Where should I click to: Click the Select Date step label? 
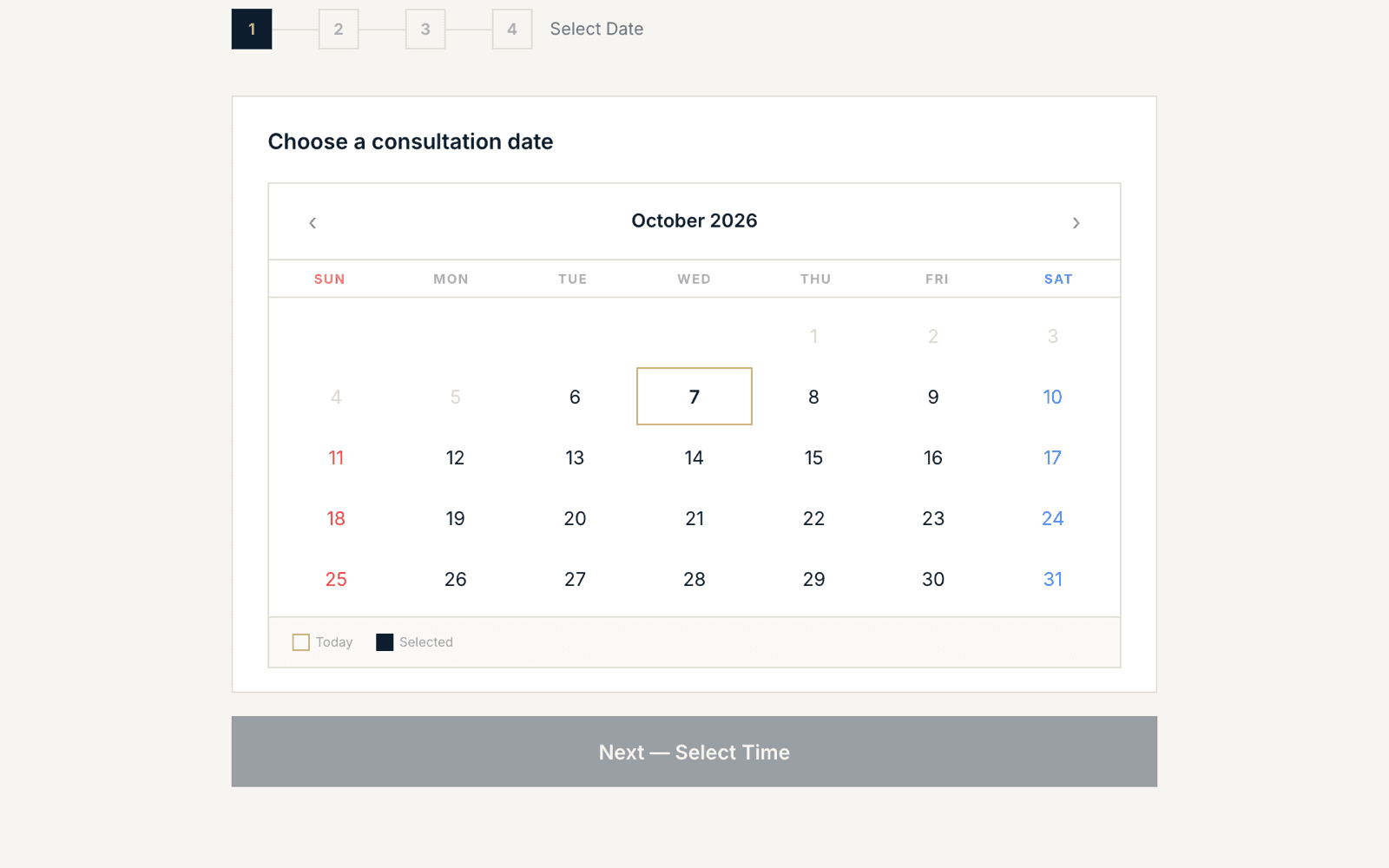(x=596, y=29)
